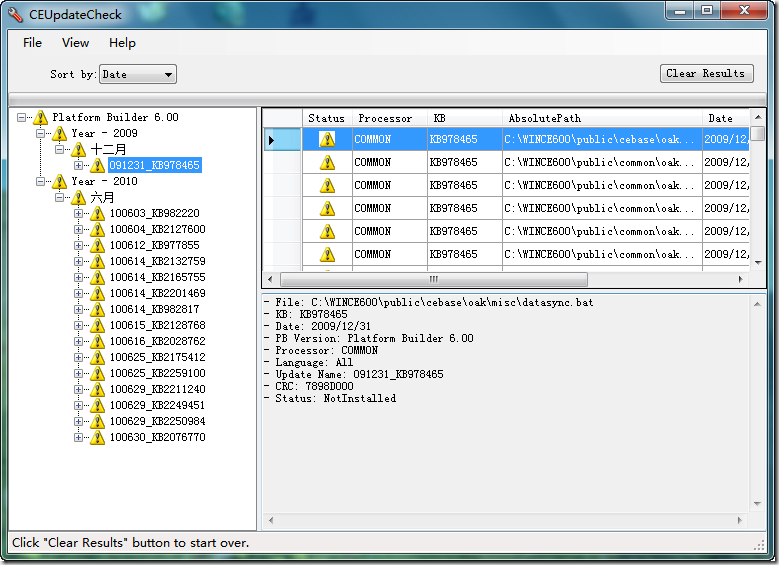Click the selected row's cebase AbsolutePath cell
This screenshot has width=779, height=565.
click(x=602, y=139)
